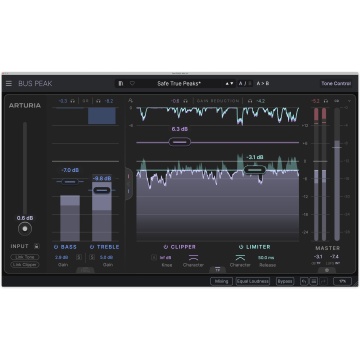Select A/B comparison slot A
This screenshot has width=360, height=360.
tap(241, 84)
